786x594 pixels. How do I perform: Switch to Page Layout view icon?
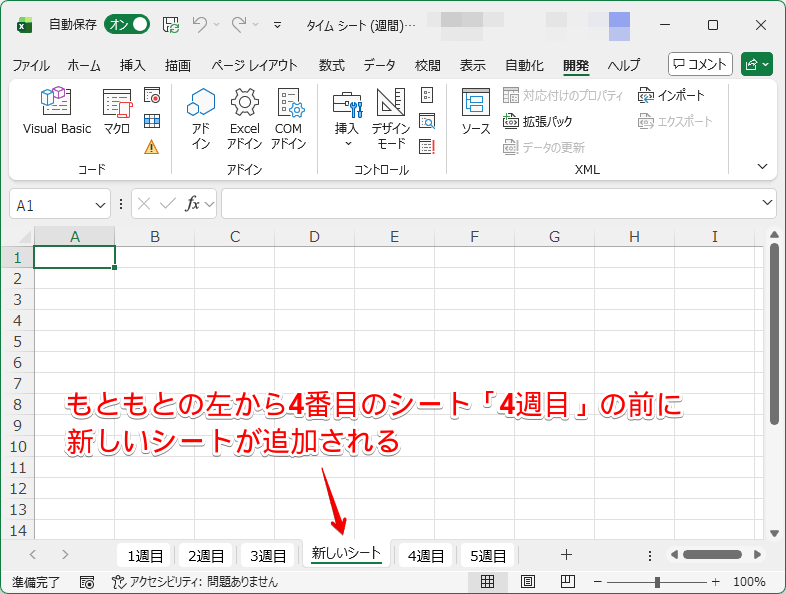(x=527, y=582)
